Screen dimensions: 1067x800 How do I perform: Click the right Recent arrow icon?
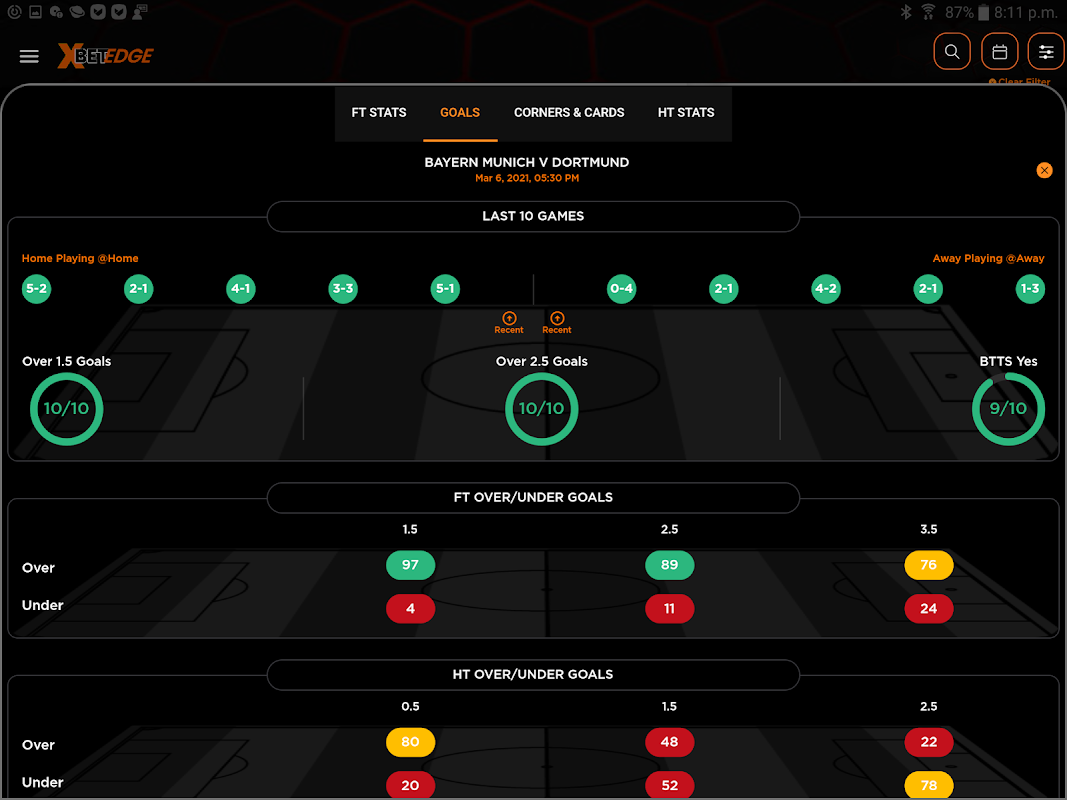[x=557, y=318]
